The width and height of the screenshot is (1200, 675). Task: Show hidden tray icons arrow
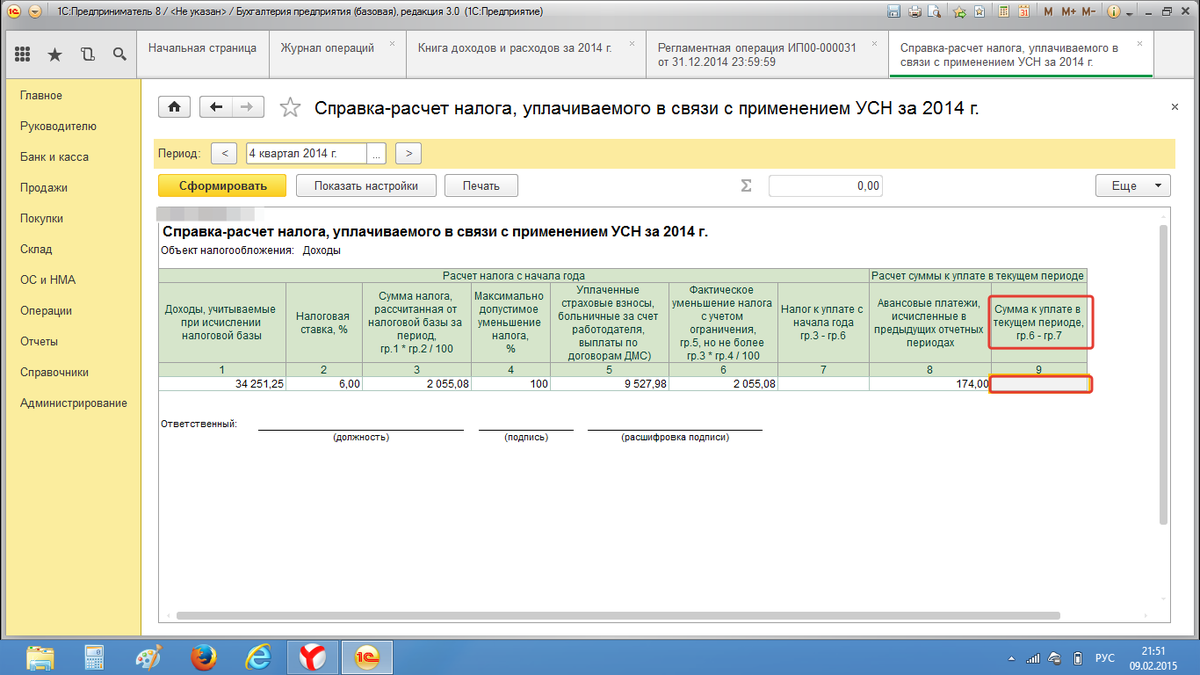pos(1010,658)
